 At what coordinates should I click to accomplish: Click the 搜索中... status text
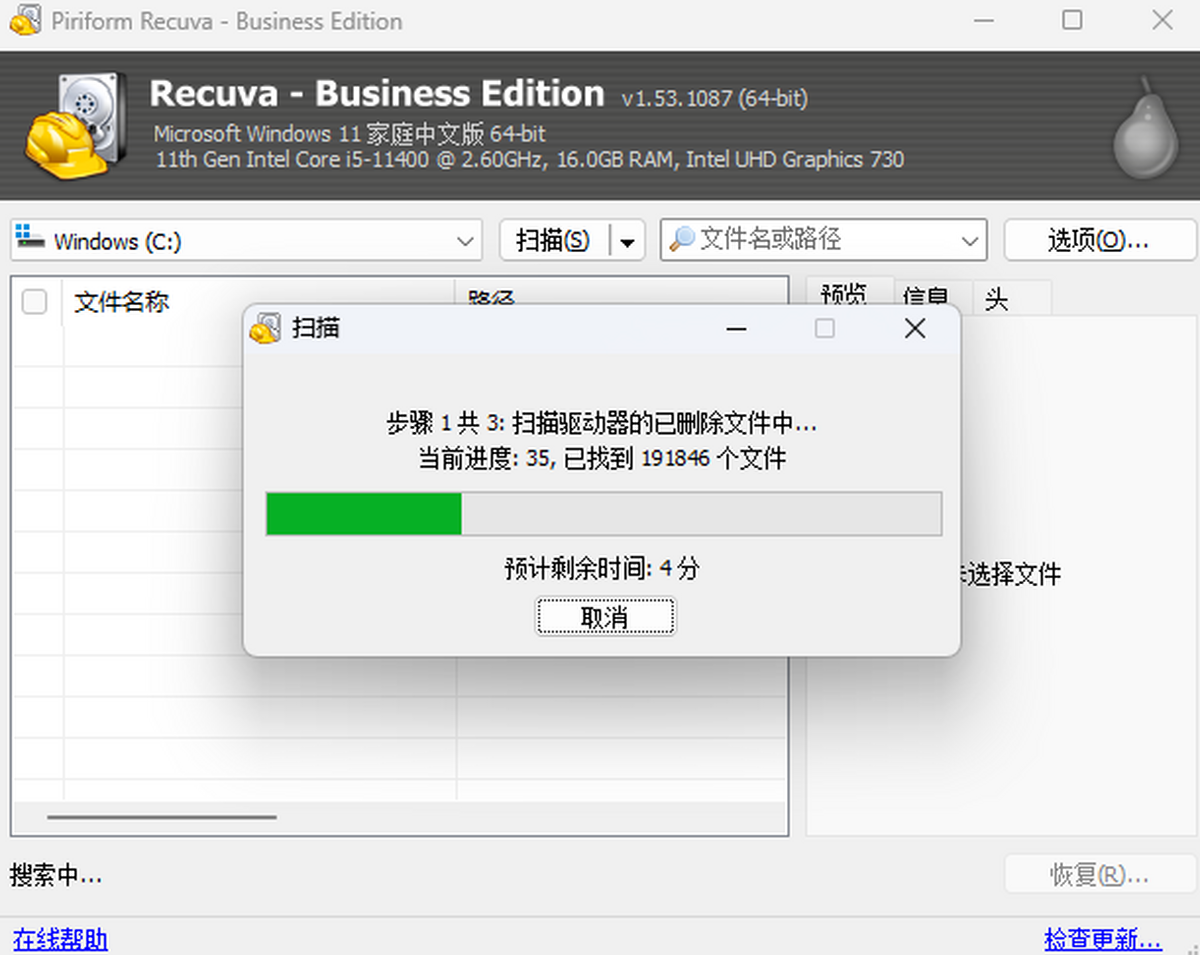click(x=56, y=876)
